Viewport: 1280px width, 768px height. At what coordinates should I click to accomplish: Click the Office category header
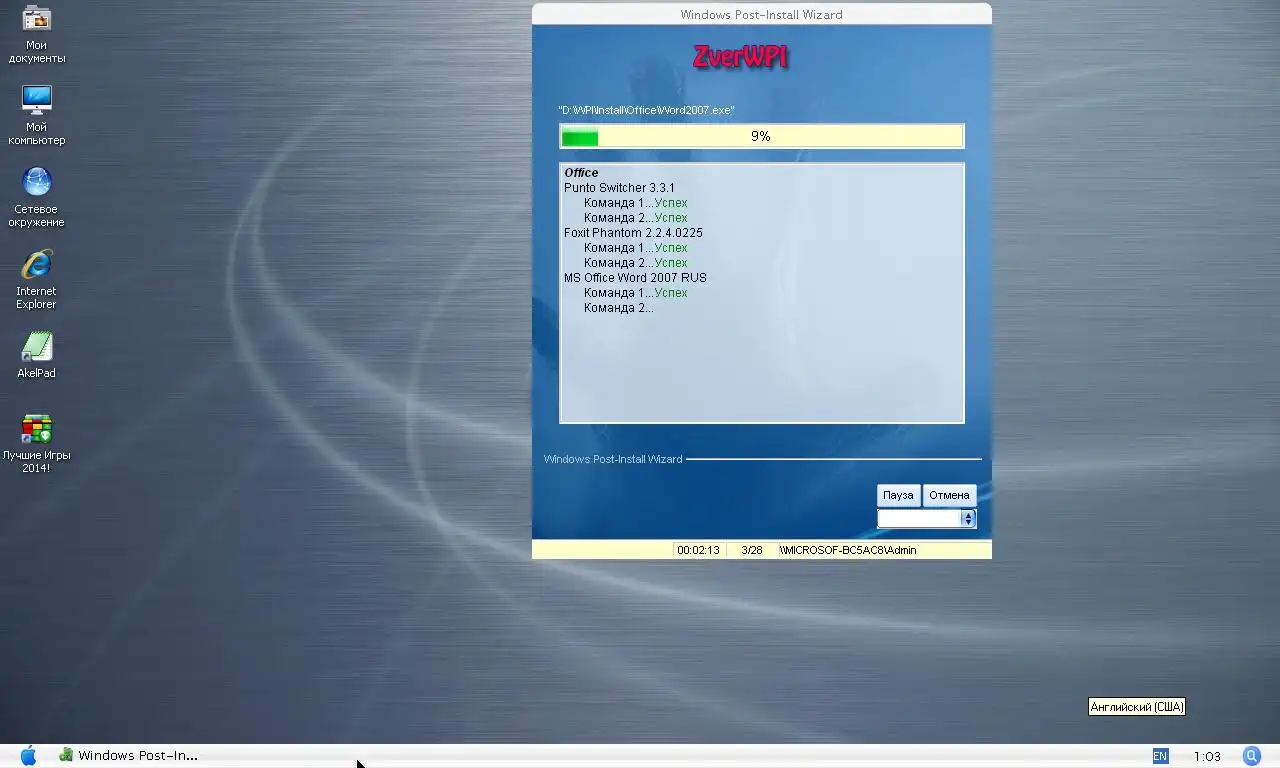click(581, 173)
